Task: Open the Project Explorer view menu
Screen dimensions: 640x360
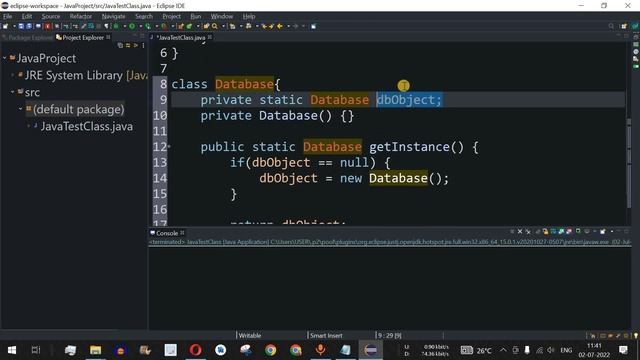Action: pyautogui.click(x=143, y=45)
